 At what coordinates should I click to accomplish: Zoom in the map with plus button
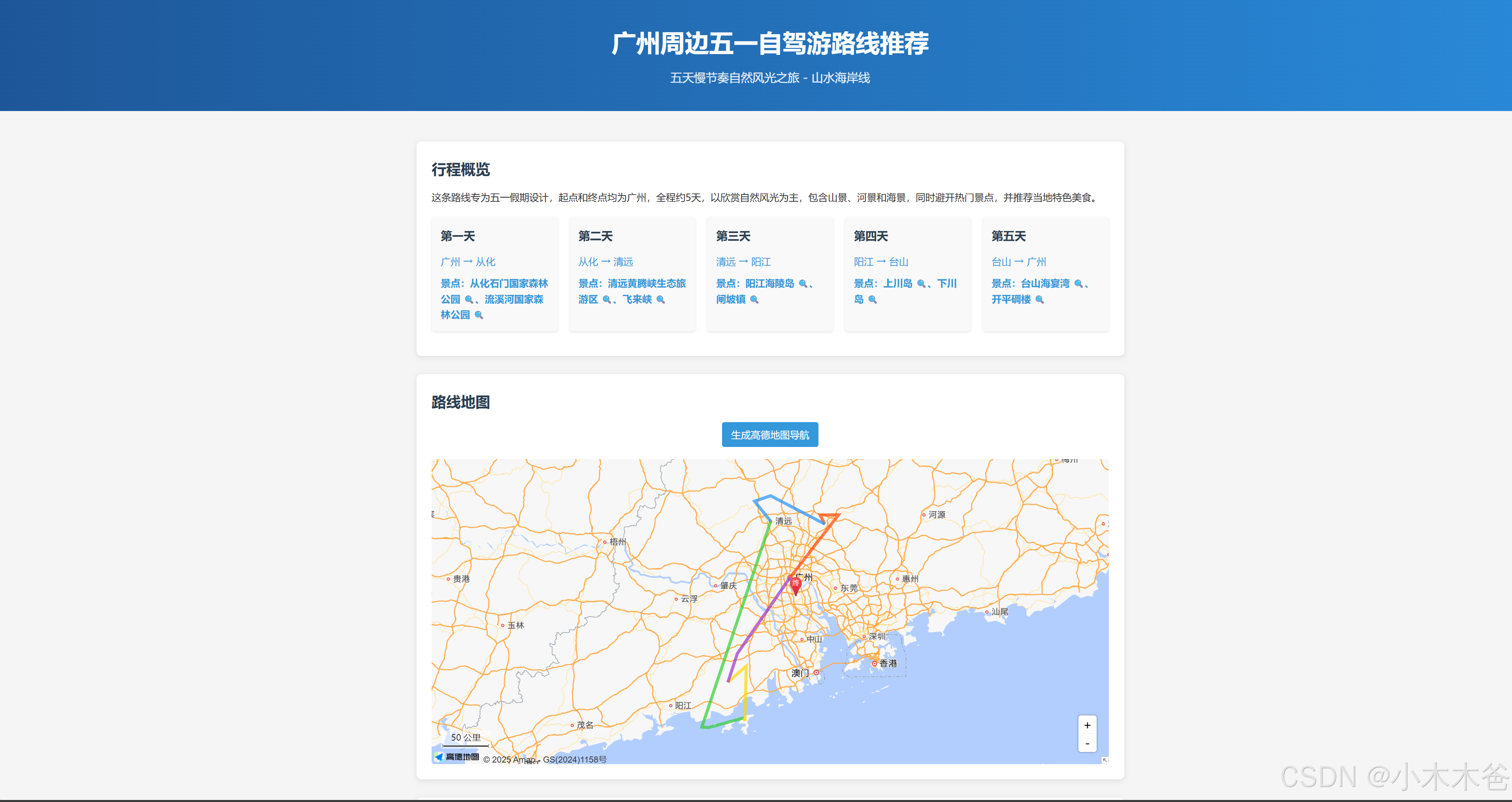pyautogui.click(x=1087, y=725)
